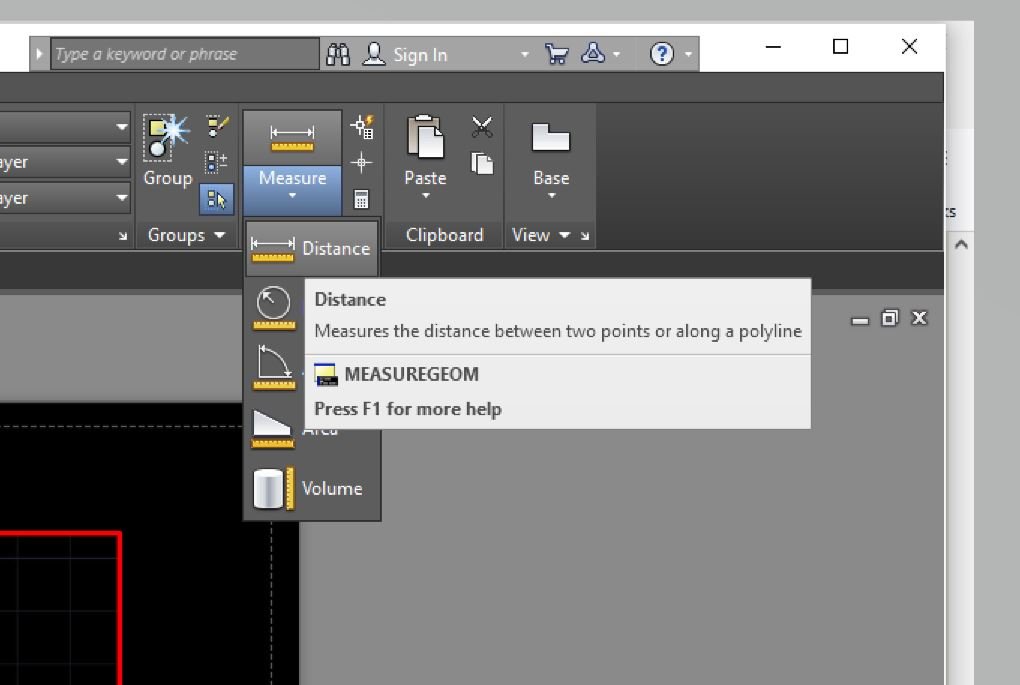1020x685 pixels.
Task: Toggle the Group Selection on/off button
Action: [216, 199]
